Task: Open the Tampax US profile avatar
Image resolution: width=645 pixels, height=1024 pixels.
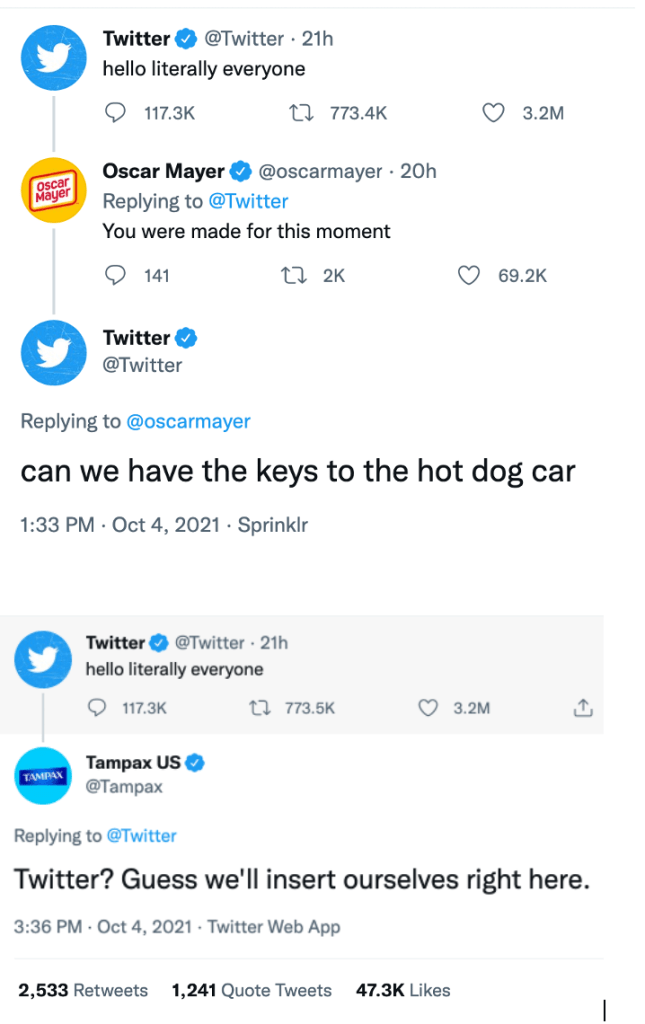Action: [44, 775]
